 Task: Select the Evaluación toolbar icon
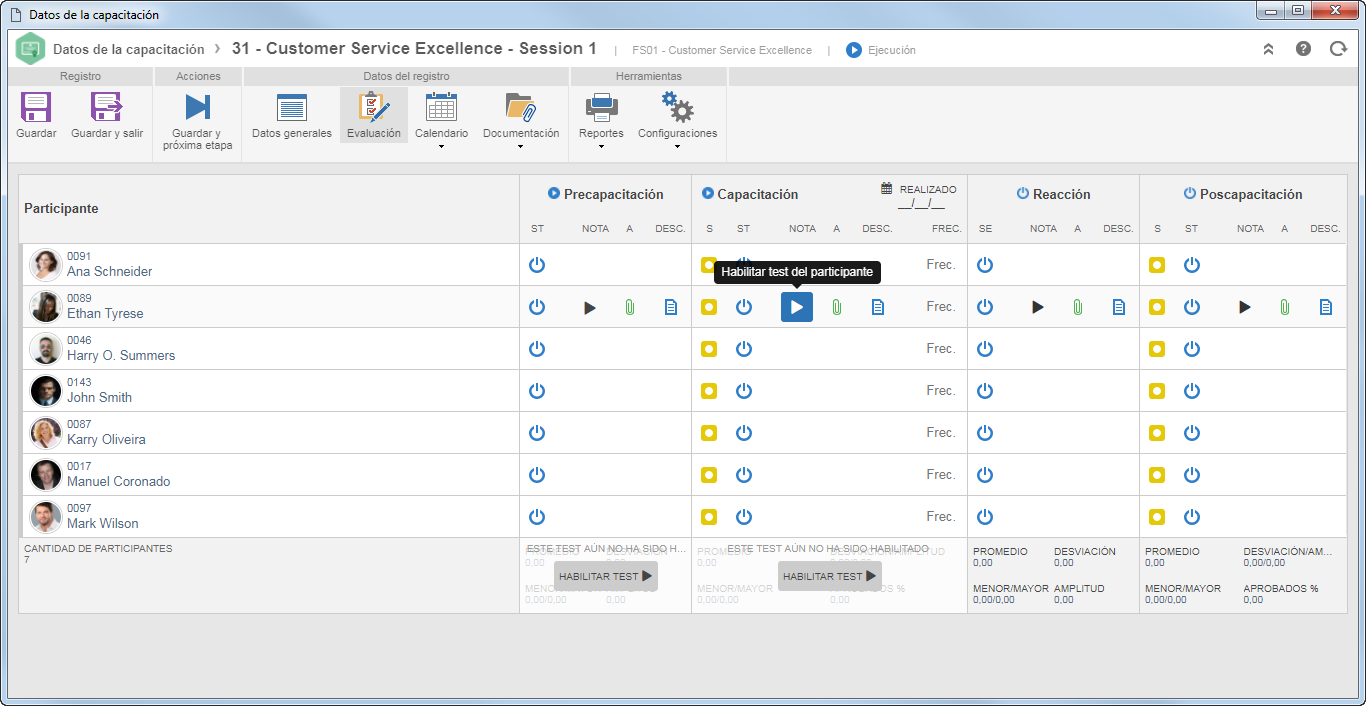pos(374,107)
